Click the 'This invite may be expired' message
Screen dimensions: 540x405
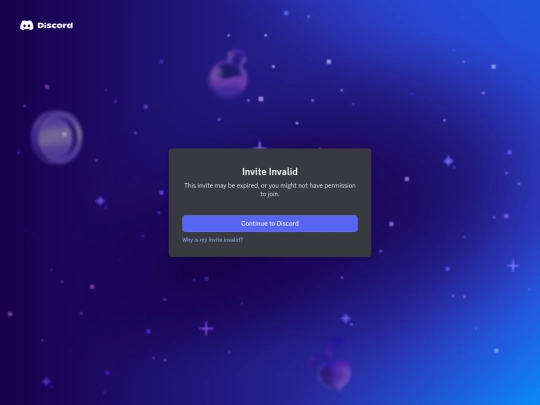(x=270, y=190)
